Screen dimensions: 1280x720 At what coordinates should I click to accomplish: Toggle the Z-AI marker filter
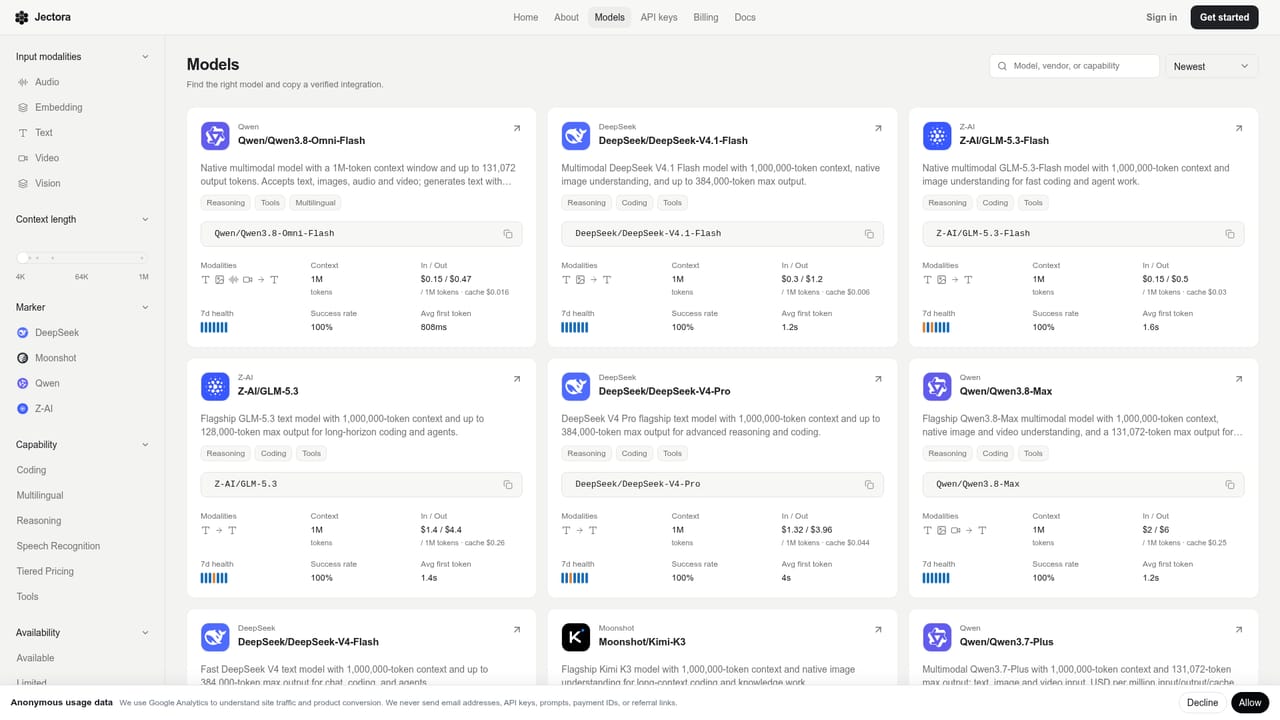[82, 408]
